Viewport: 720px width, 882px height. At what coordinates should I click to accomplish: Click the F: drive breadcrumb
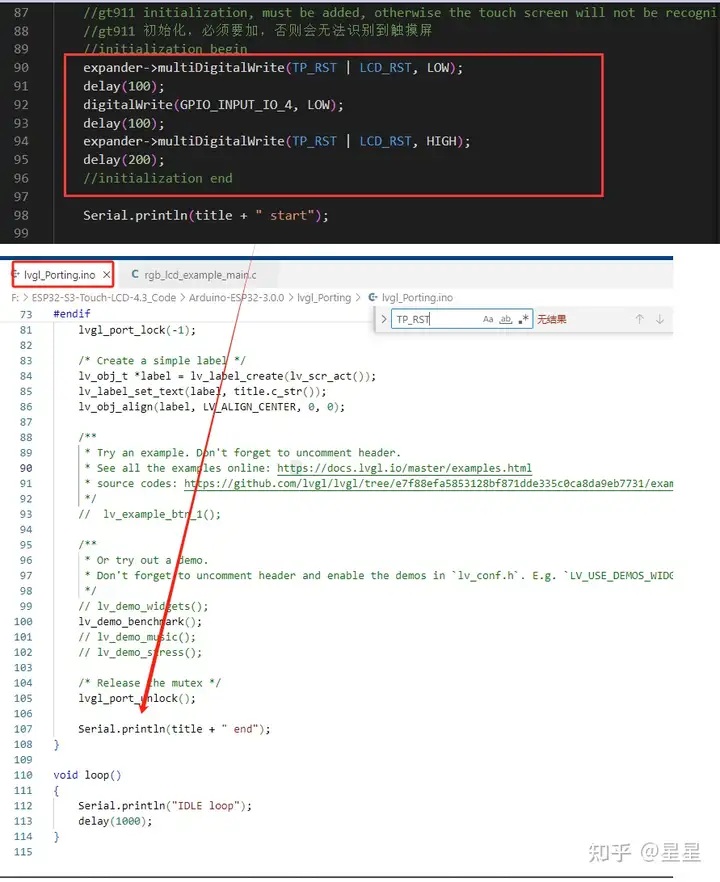point(15,298)
